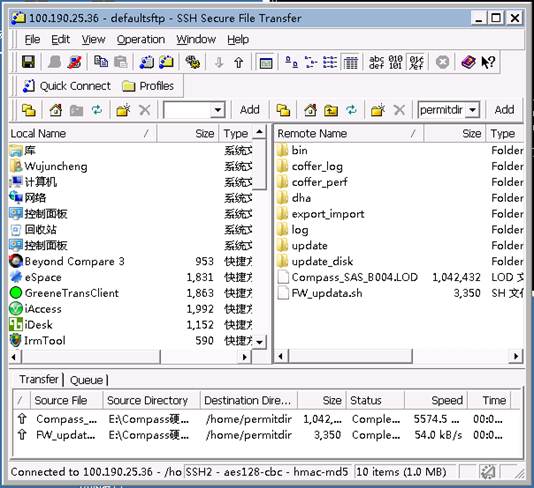Image resolution: width=534 pixels, height=488 pixels.
Task: Refresh the local pane
Action: point(97,110)
